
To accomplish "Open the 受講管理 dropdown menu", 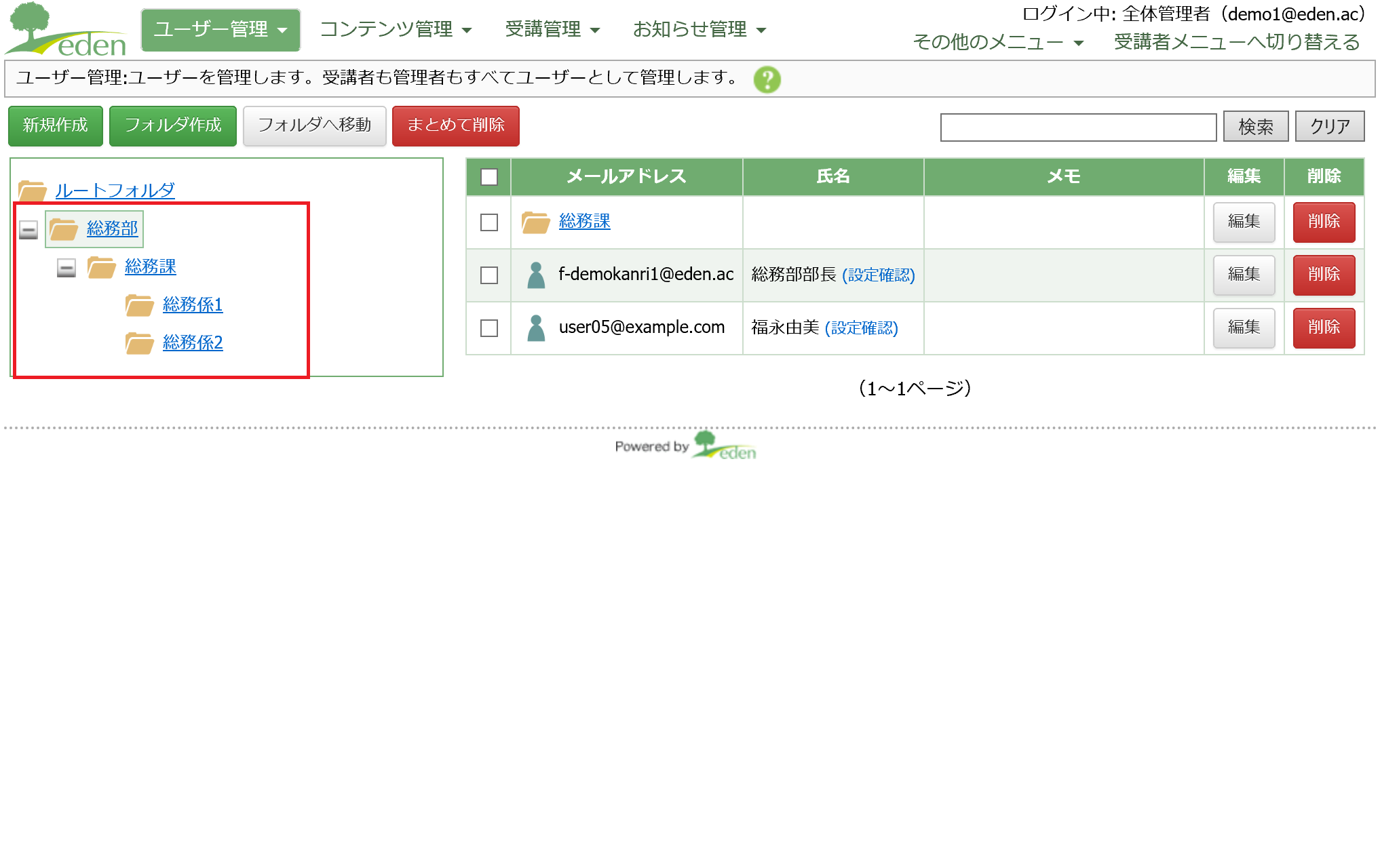I will pos(552,30).
